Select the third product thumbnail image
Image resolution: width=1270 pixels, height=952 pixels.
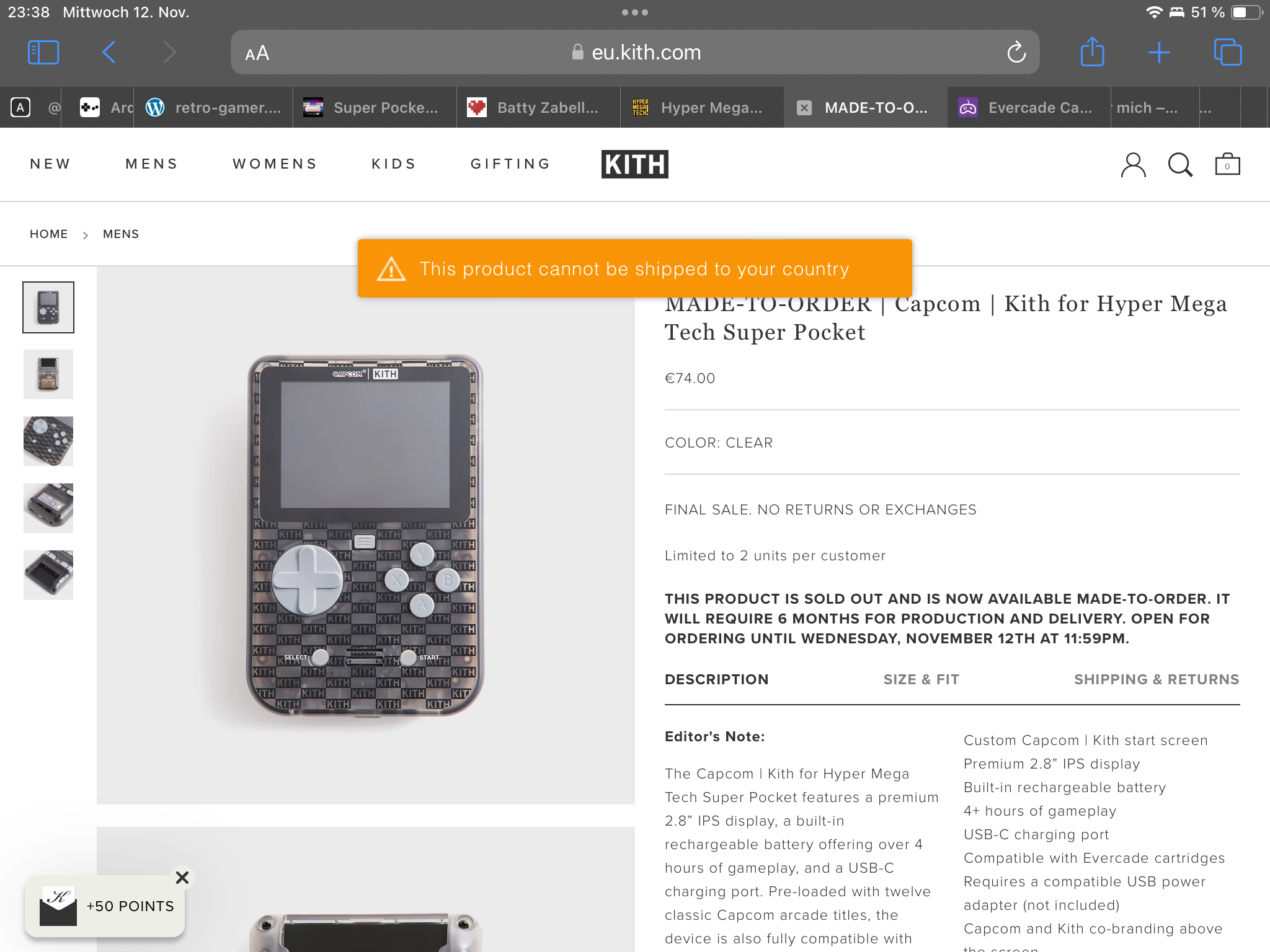(48, 441)
